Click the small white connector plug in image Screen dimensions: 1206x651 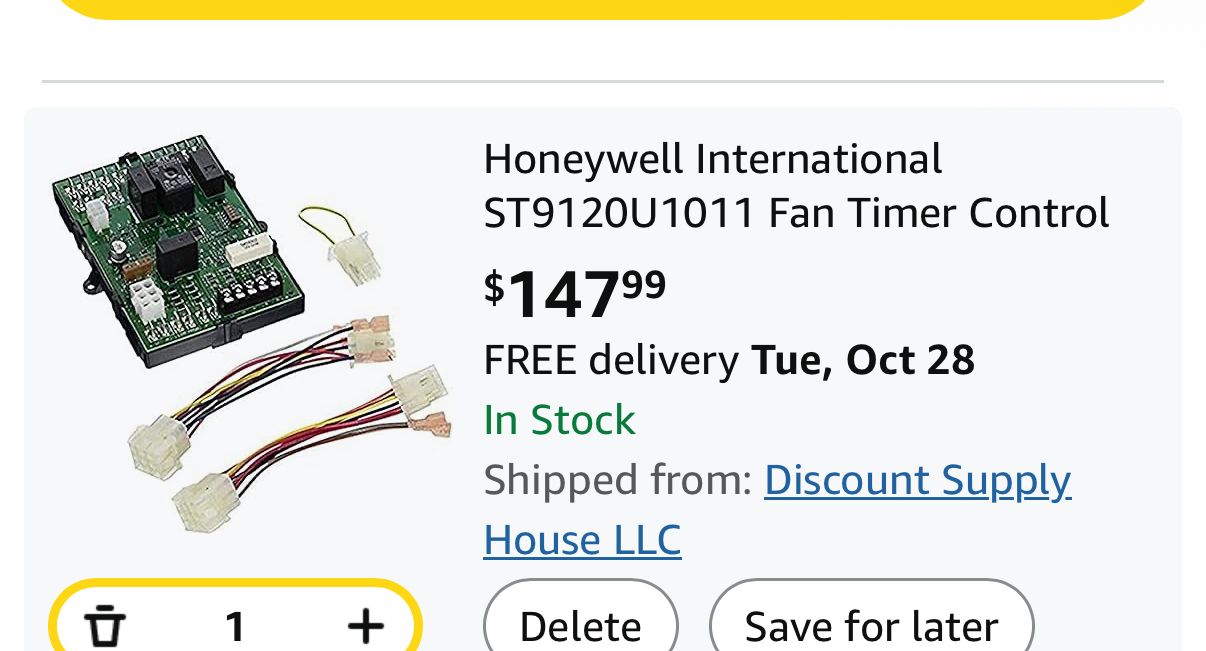click(x=352, y=259)
